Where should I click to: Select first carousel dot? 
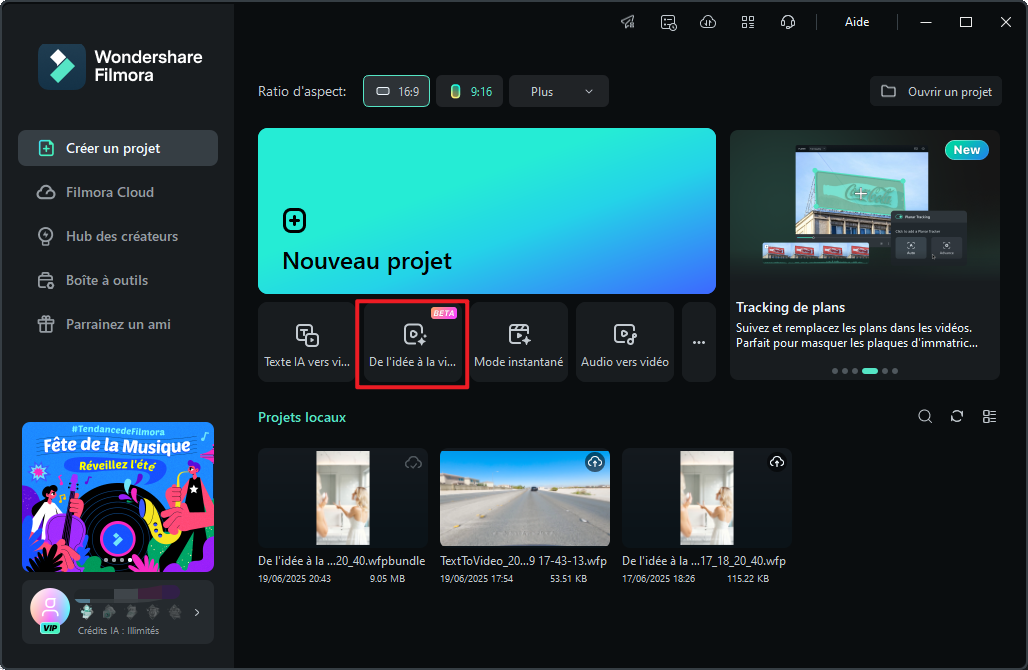835,371
